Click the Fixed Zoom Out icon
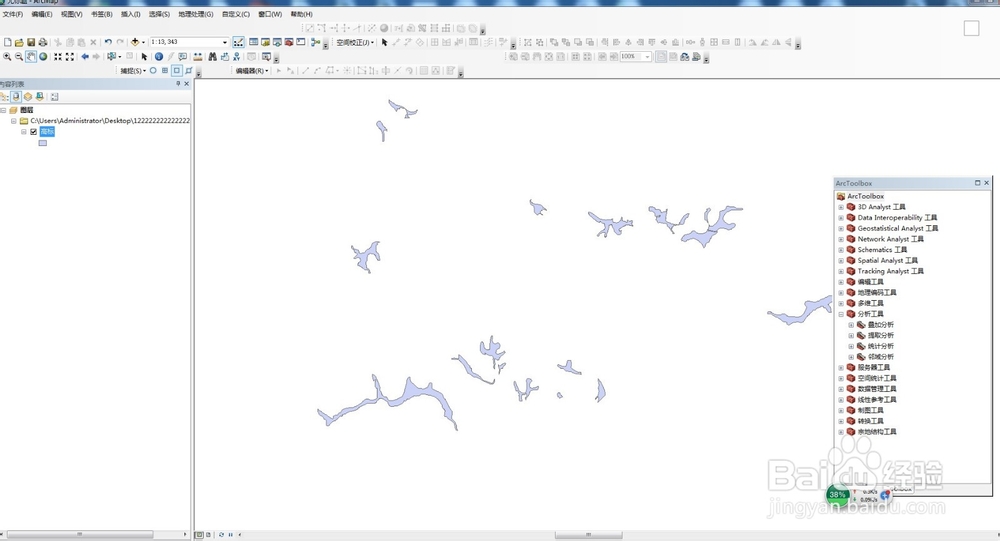1000x541 pixels. [x=70, y=56]
